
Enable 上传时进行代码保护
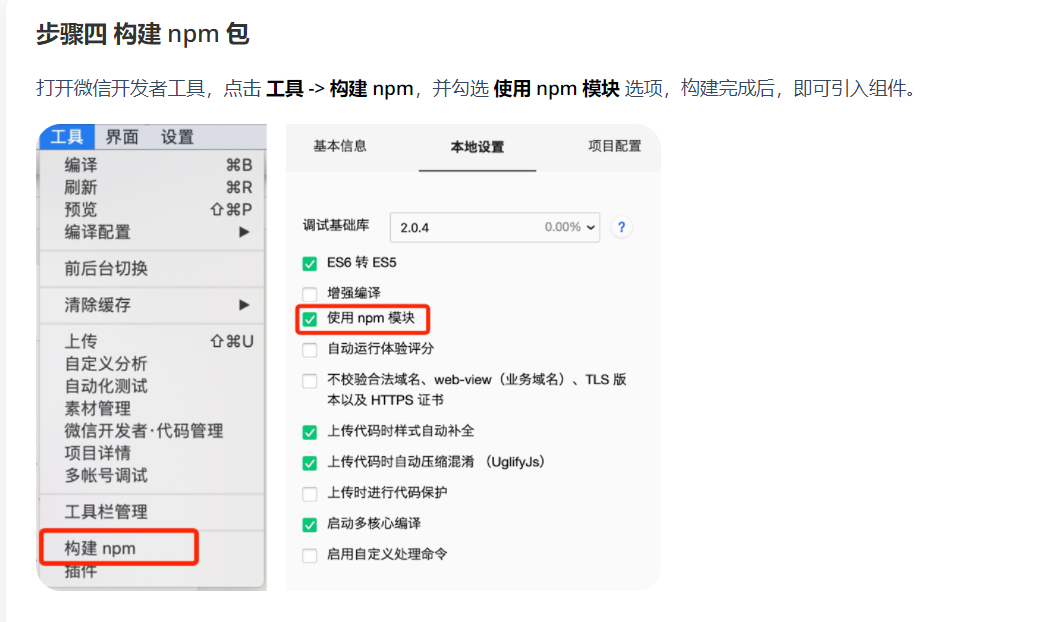pos(309,492)
